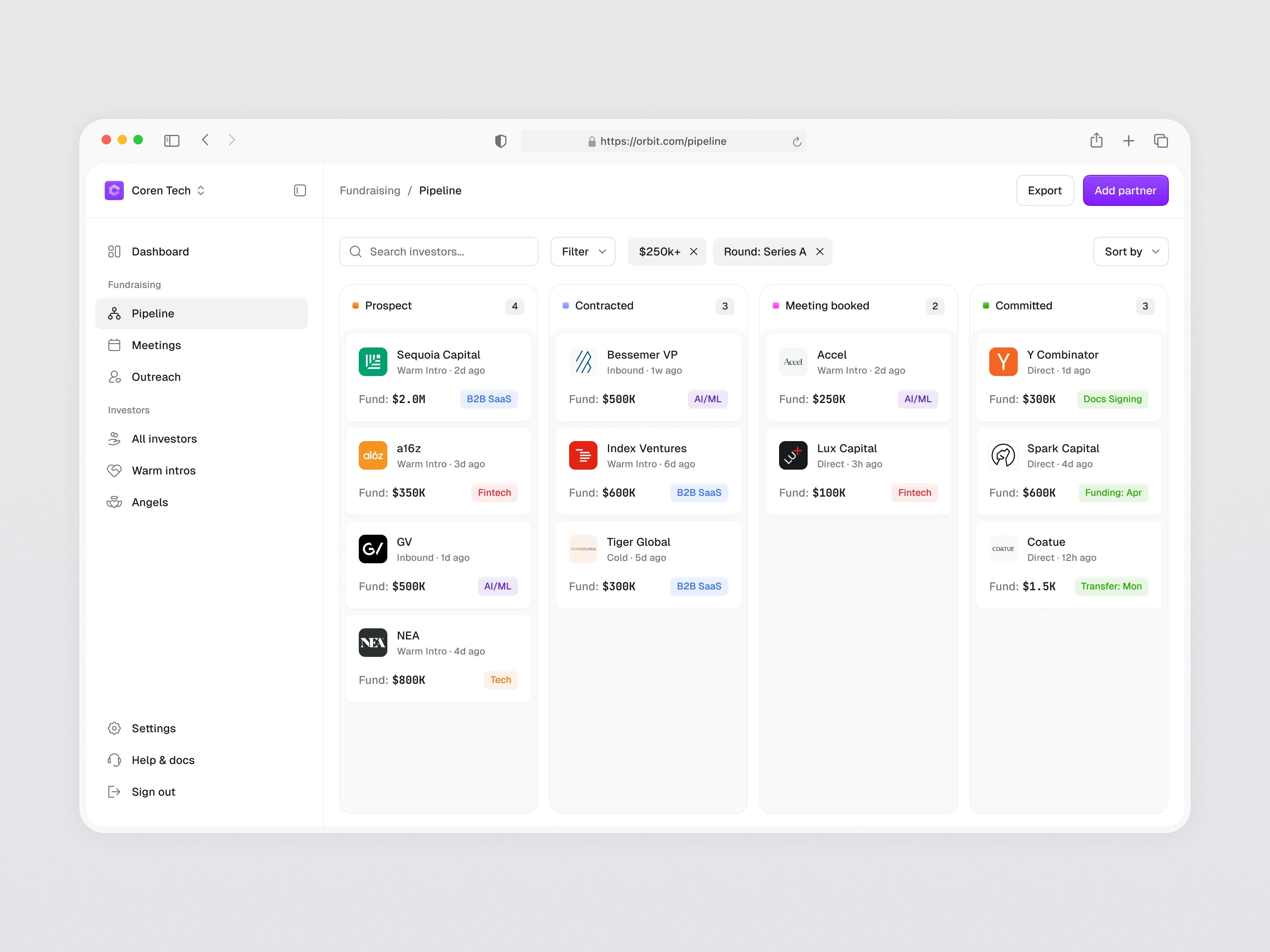Click the Coatue logo
This screenshot has height=952, width=1270.
pyautogui.click(x=1004, y=549)
